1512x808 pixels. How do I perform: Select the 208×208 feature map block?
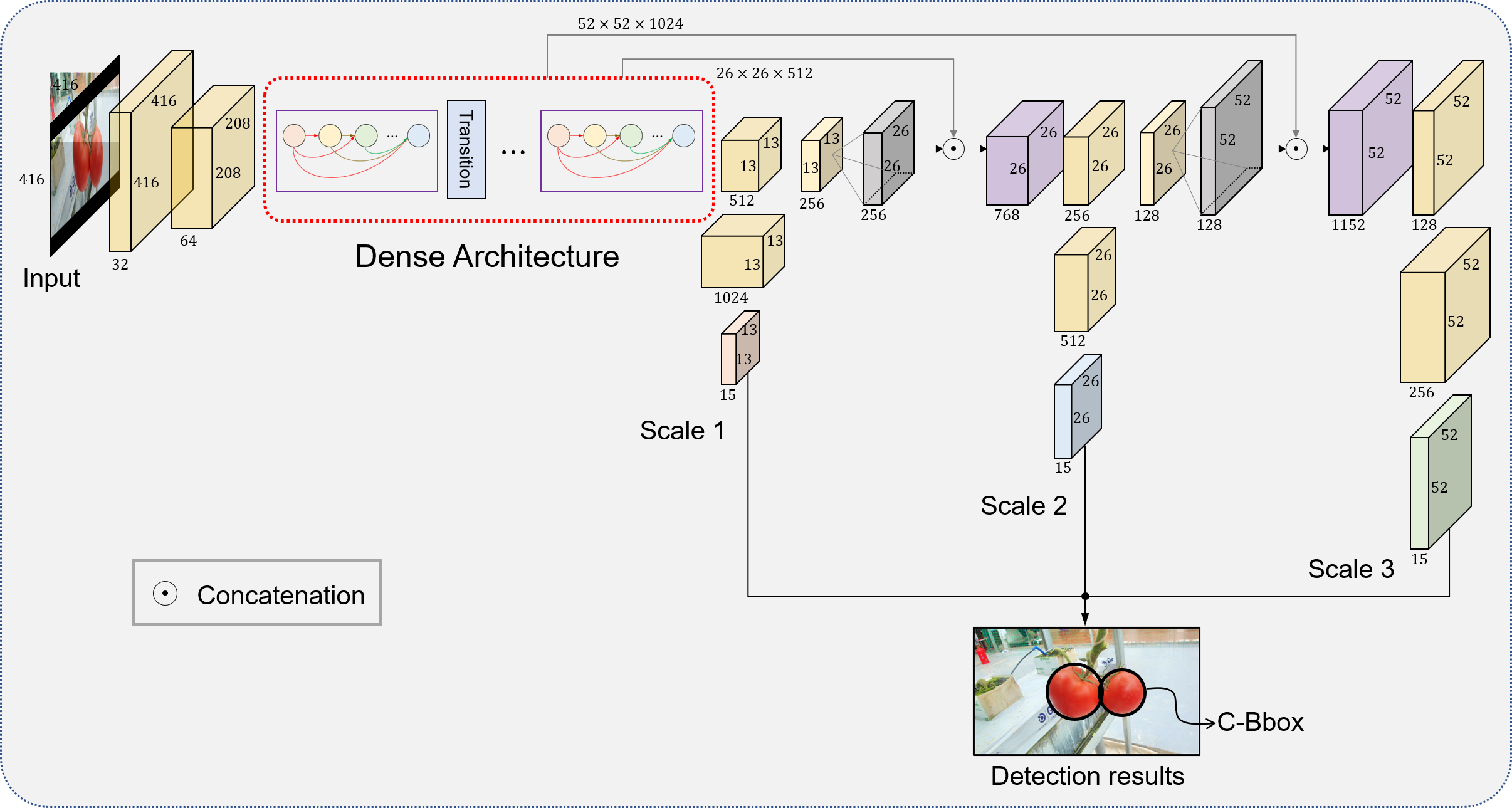(x=213, y=157)
